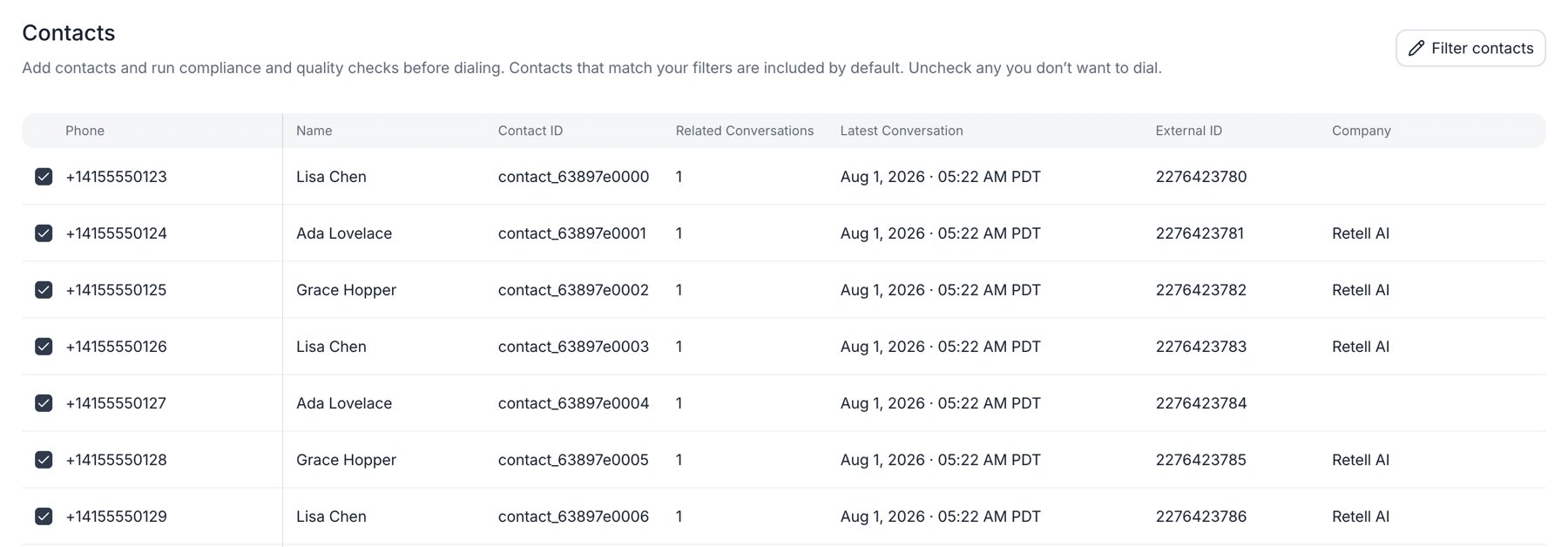Select contact ID contact_63897e0002
1568x547 pixels.
pyautogui.click(x=573, y=290)
